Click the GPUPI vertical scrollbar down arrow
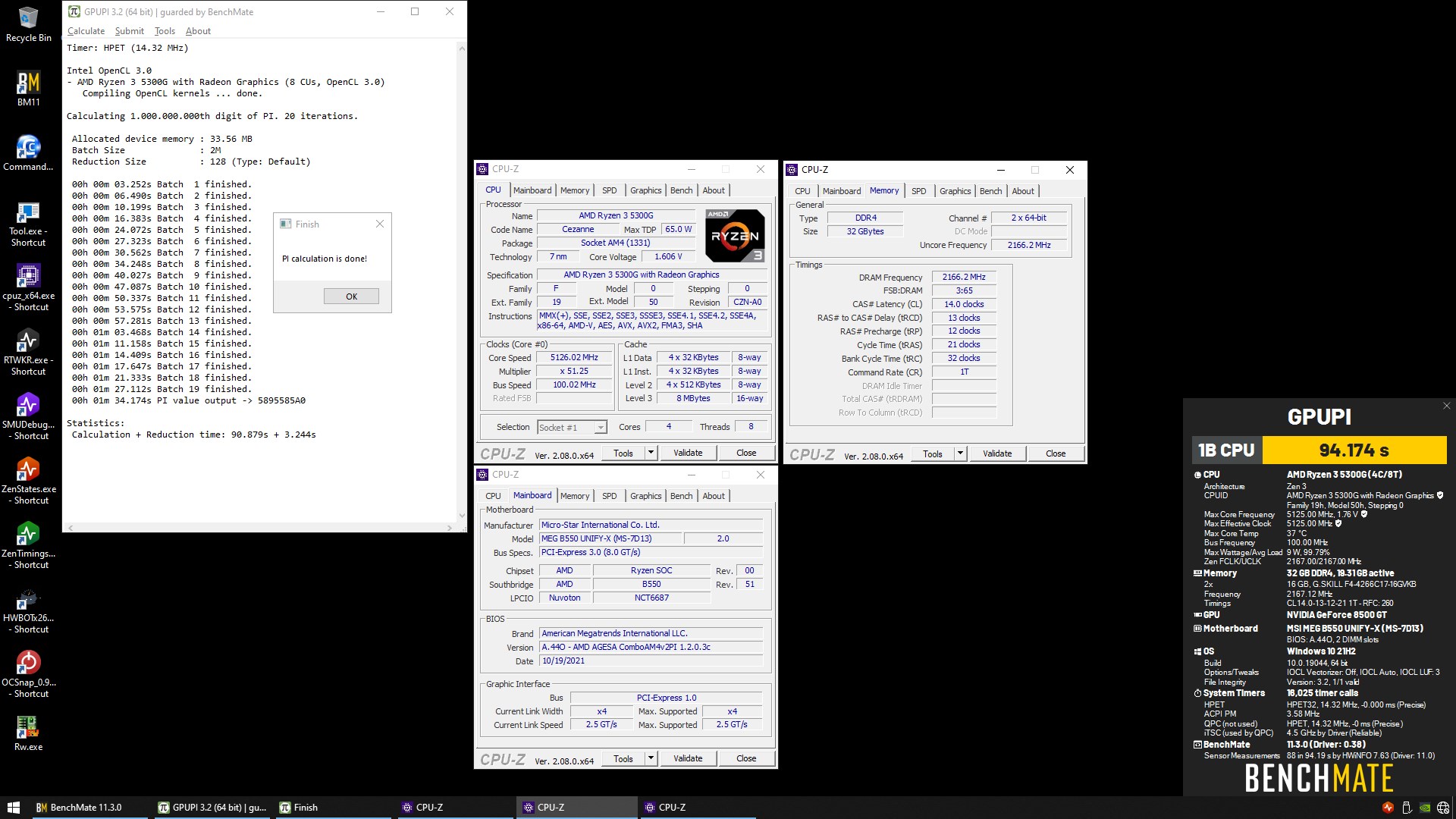1456x819 pixels. point(462,516)
